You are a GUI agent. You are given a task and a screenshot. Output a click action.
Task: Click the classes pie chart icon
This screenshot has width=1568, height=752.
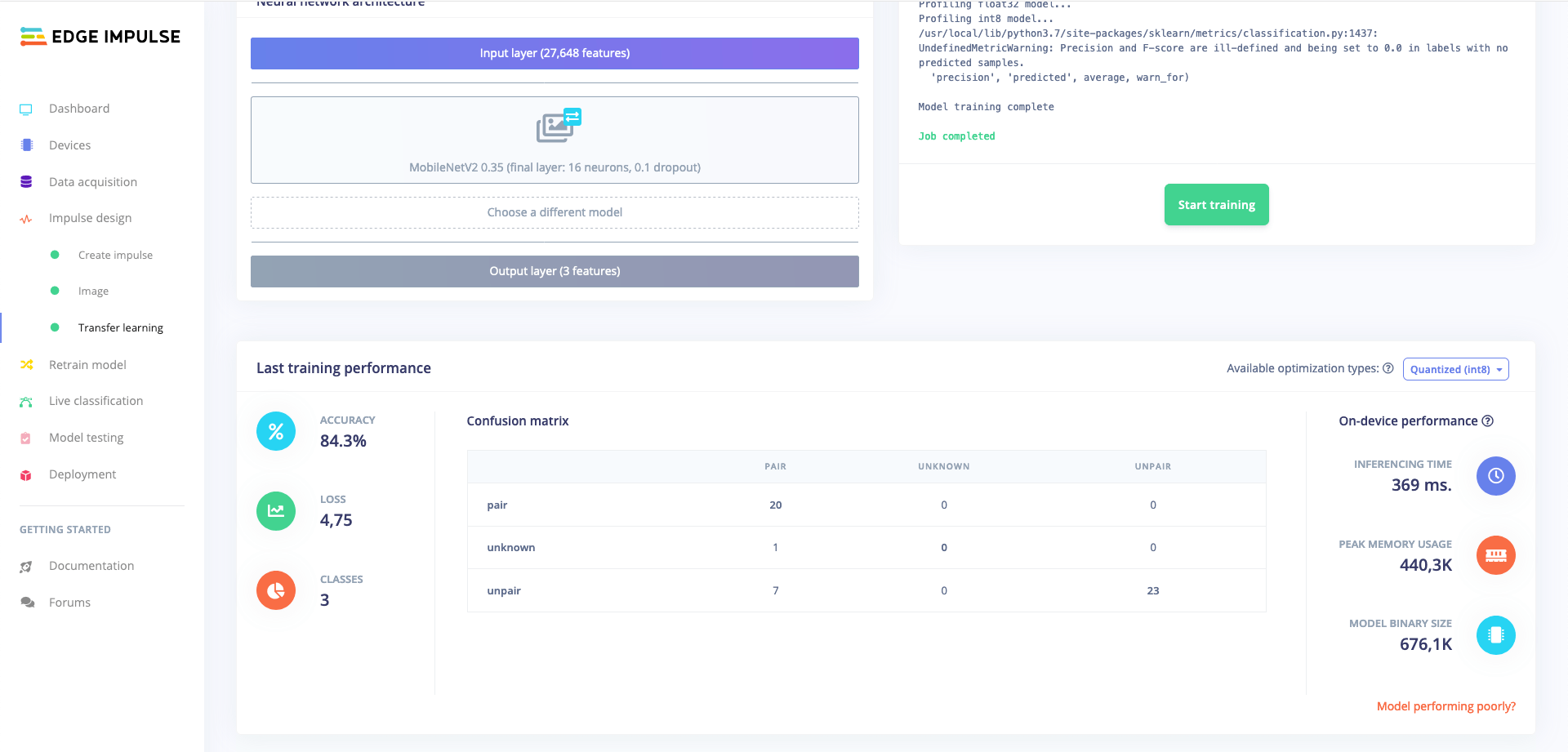point(276,590)
